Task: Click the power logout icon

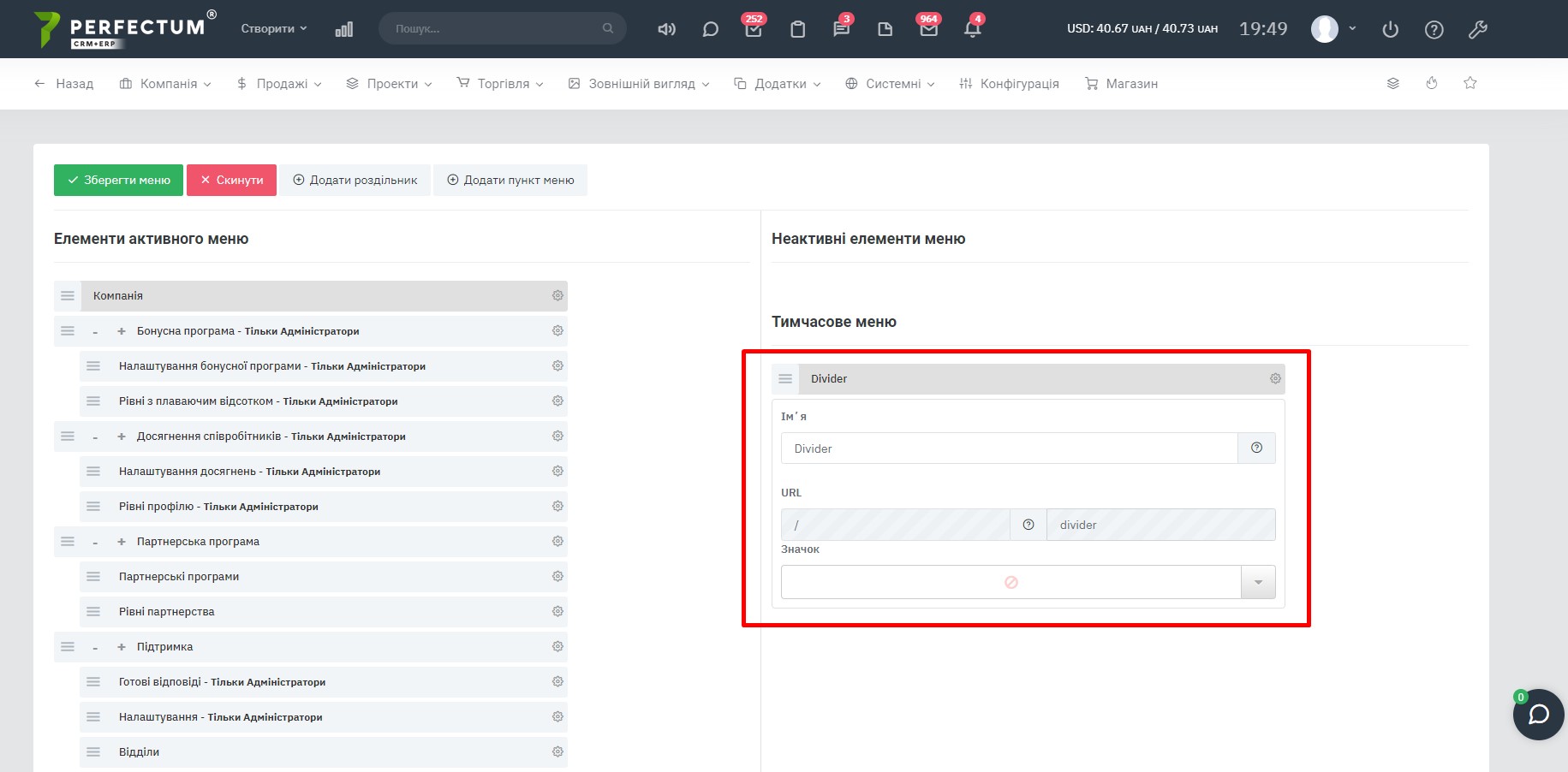Action: click(x=1390, y=29)
